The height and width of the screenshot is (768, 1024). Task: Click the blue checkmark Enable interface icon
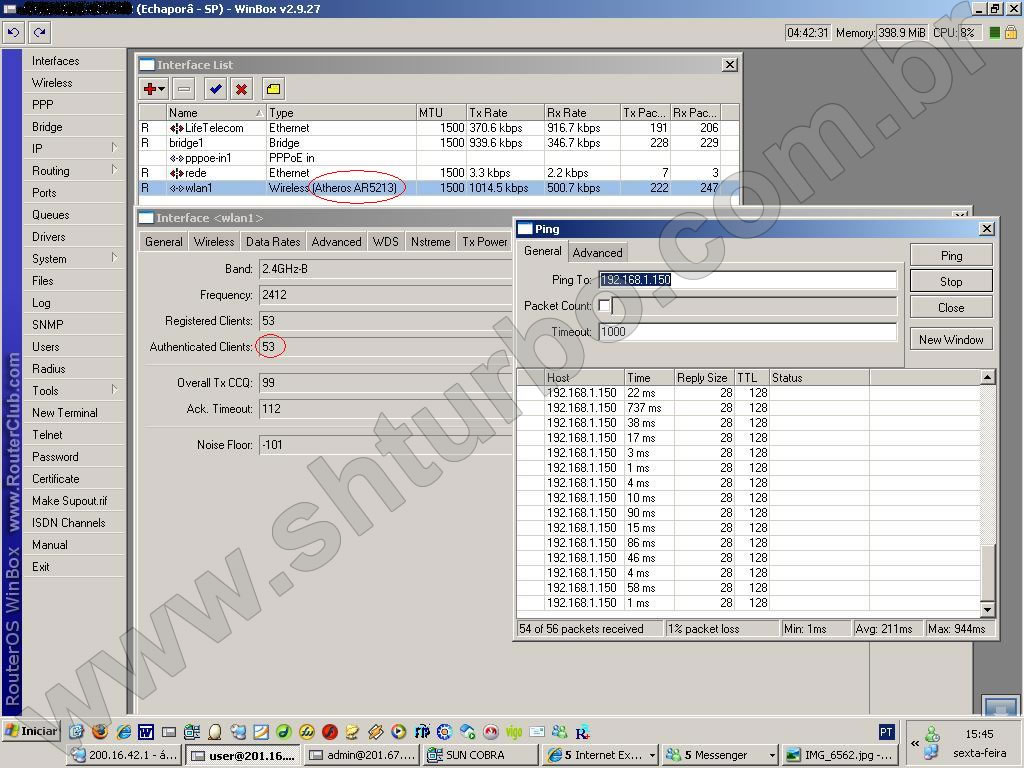[x=215, y=89]
